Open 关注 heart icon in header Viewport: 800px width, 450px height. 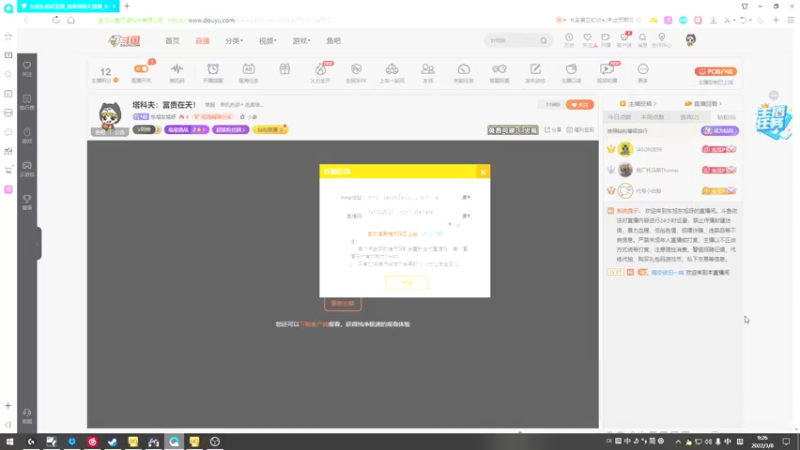pos(588,40)
